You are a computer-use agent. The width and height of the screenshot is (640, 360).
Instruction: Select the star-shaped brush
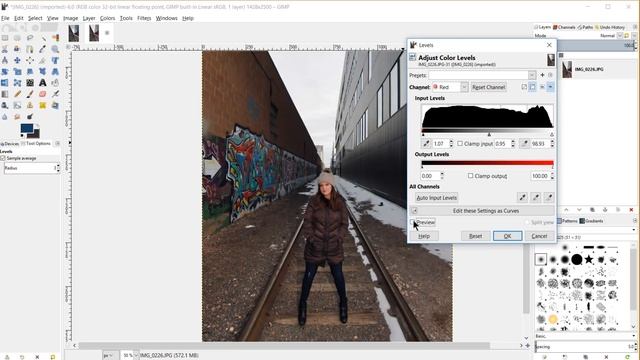point(589,259)
